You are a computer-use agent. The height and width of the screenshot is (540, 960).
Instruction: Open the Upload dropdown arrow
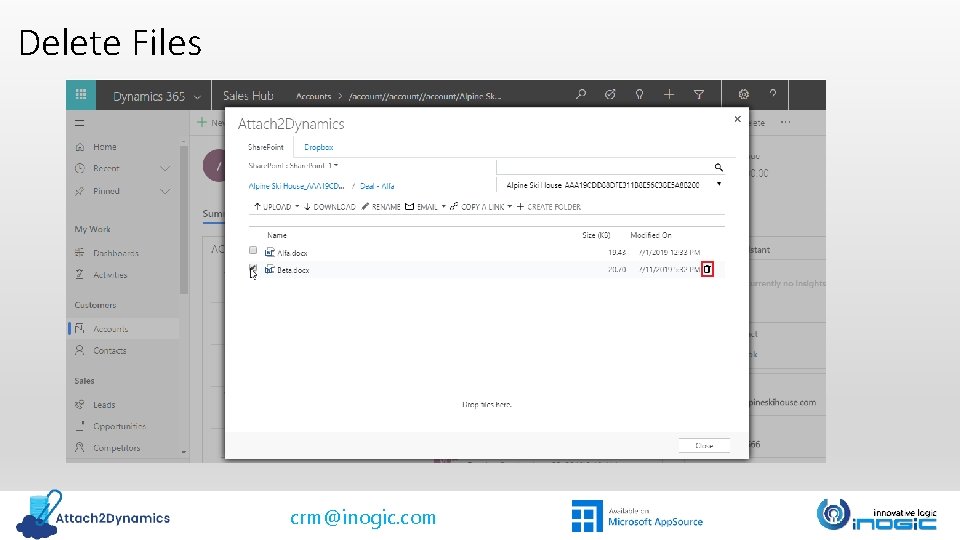point(297,207)
